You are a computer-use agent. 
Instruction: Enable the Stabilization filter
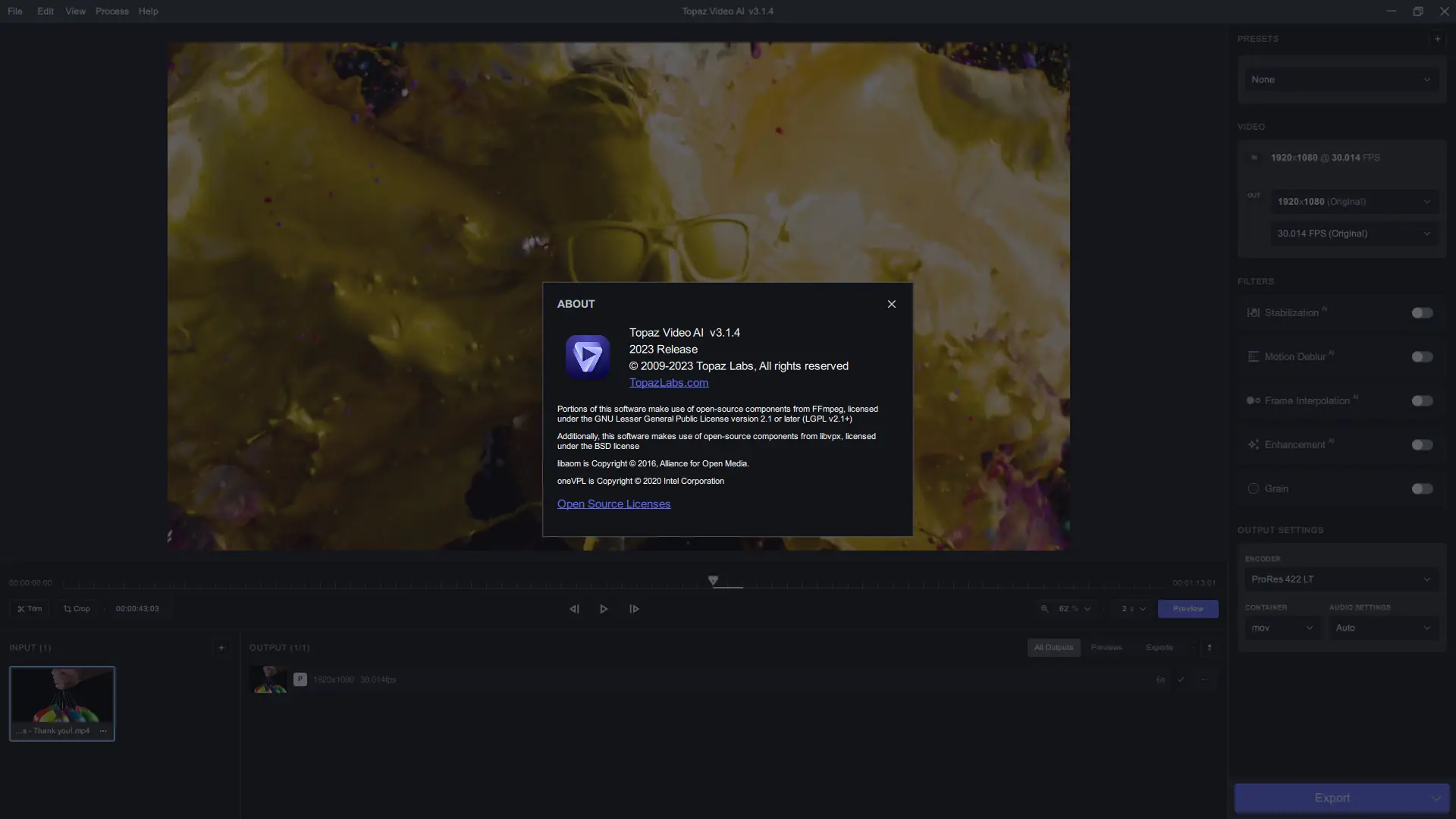click(1422, 313)
